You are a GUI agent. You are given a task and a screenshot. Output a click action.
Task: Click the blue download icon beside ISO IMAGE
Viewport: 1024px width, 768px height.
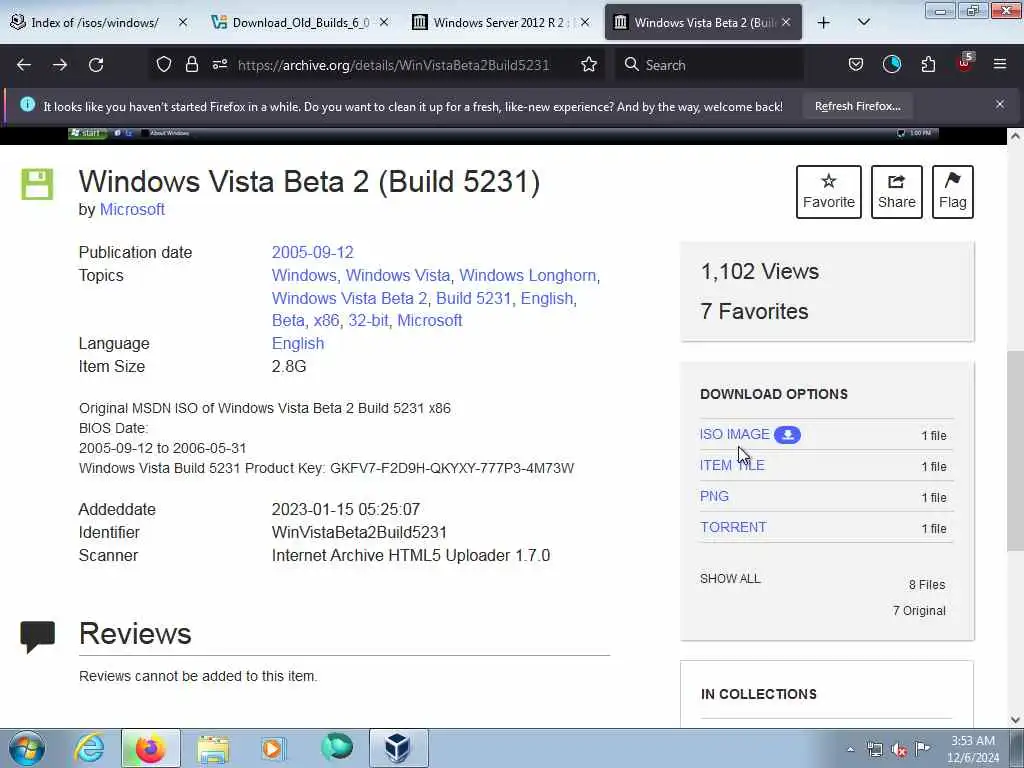tap(788, 435)
